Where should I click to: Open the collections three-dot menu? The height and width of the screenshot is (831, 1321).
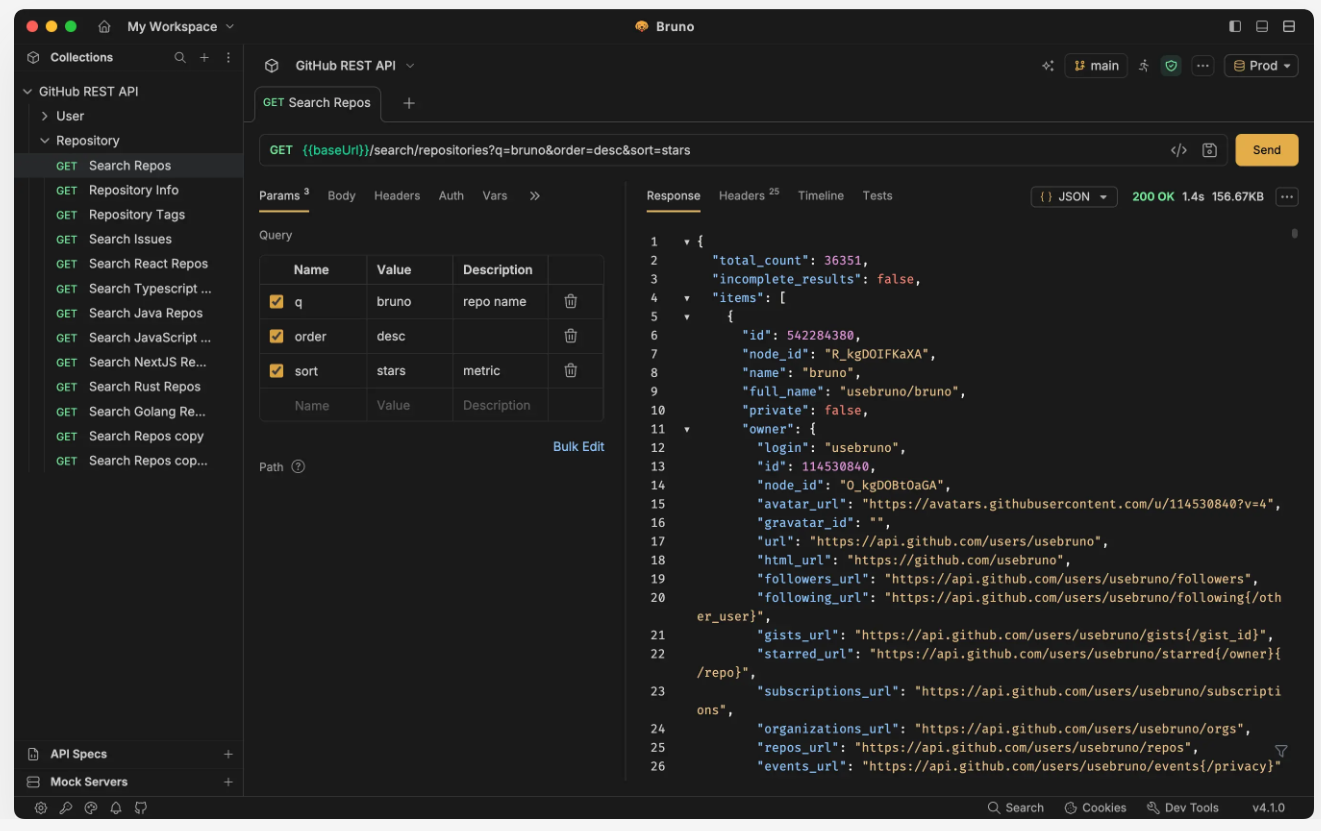tap(228, 58)
